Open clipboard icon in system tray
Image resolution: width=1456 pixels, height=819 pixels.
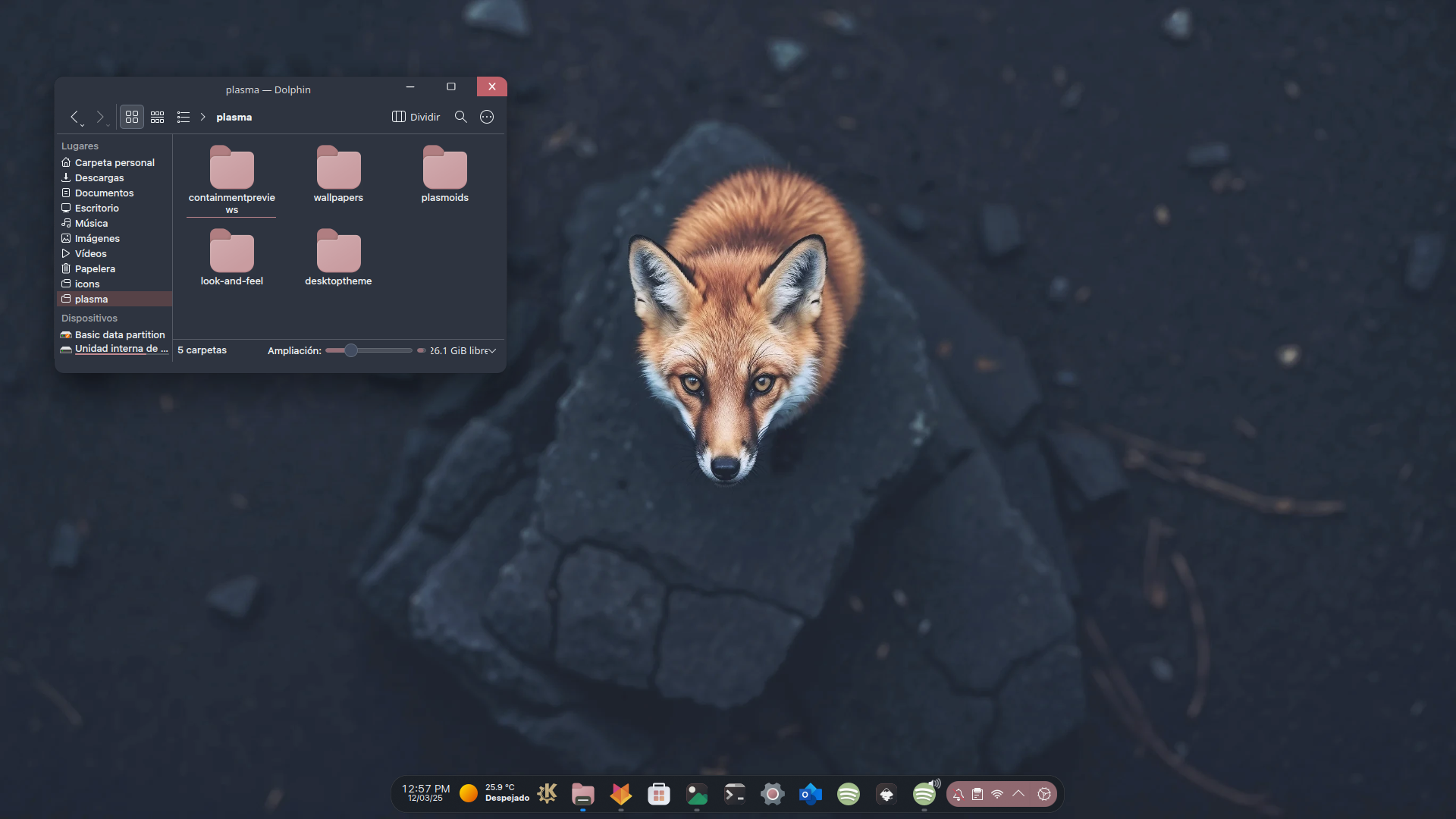click(977, 794)
